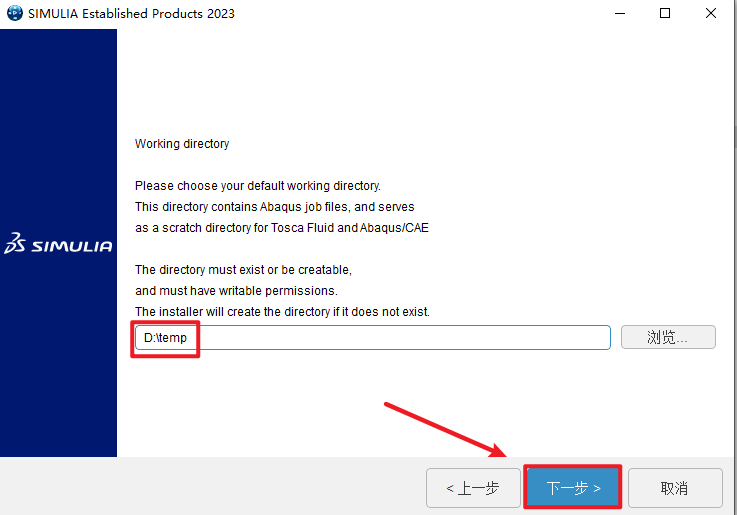Click the D:\temp path text

tap(166, 338)
